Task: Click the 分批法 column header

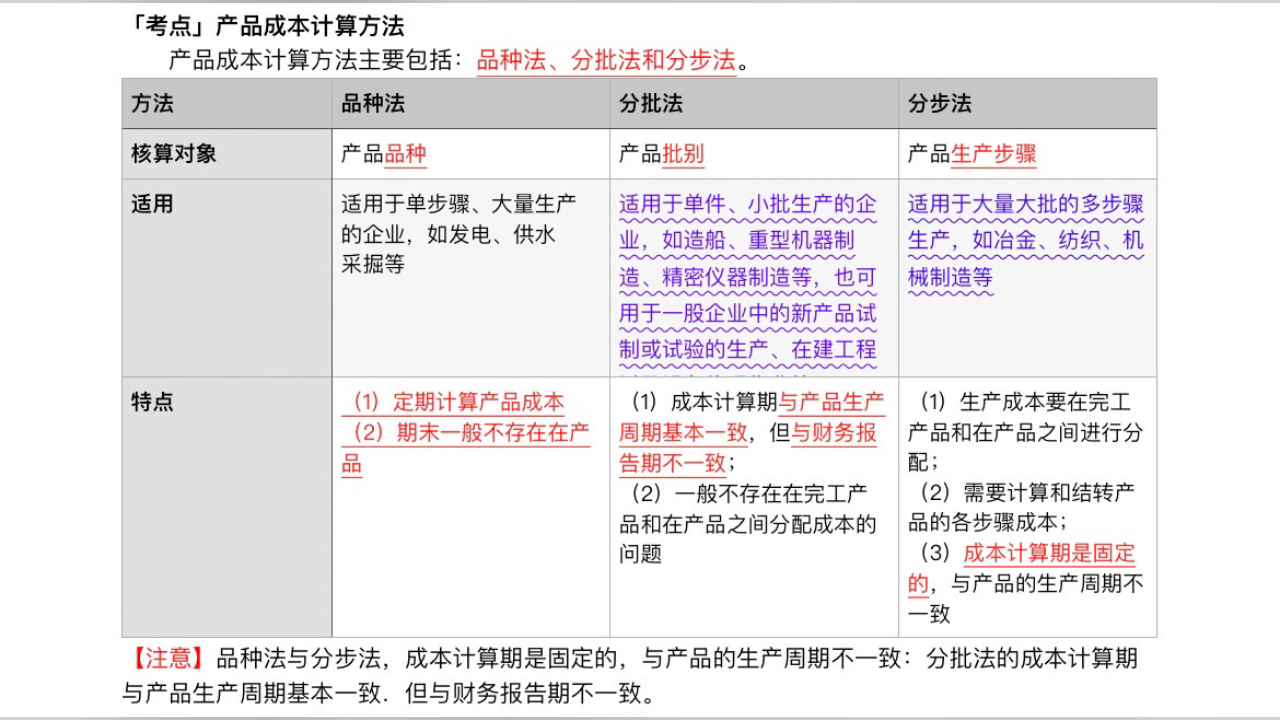Action: (647, 103)
